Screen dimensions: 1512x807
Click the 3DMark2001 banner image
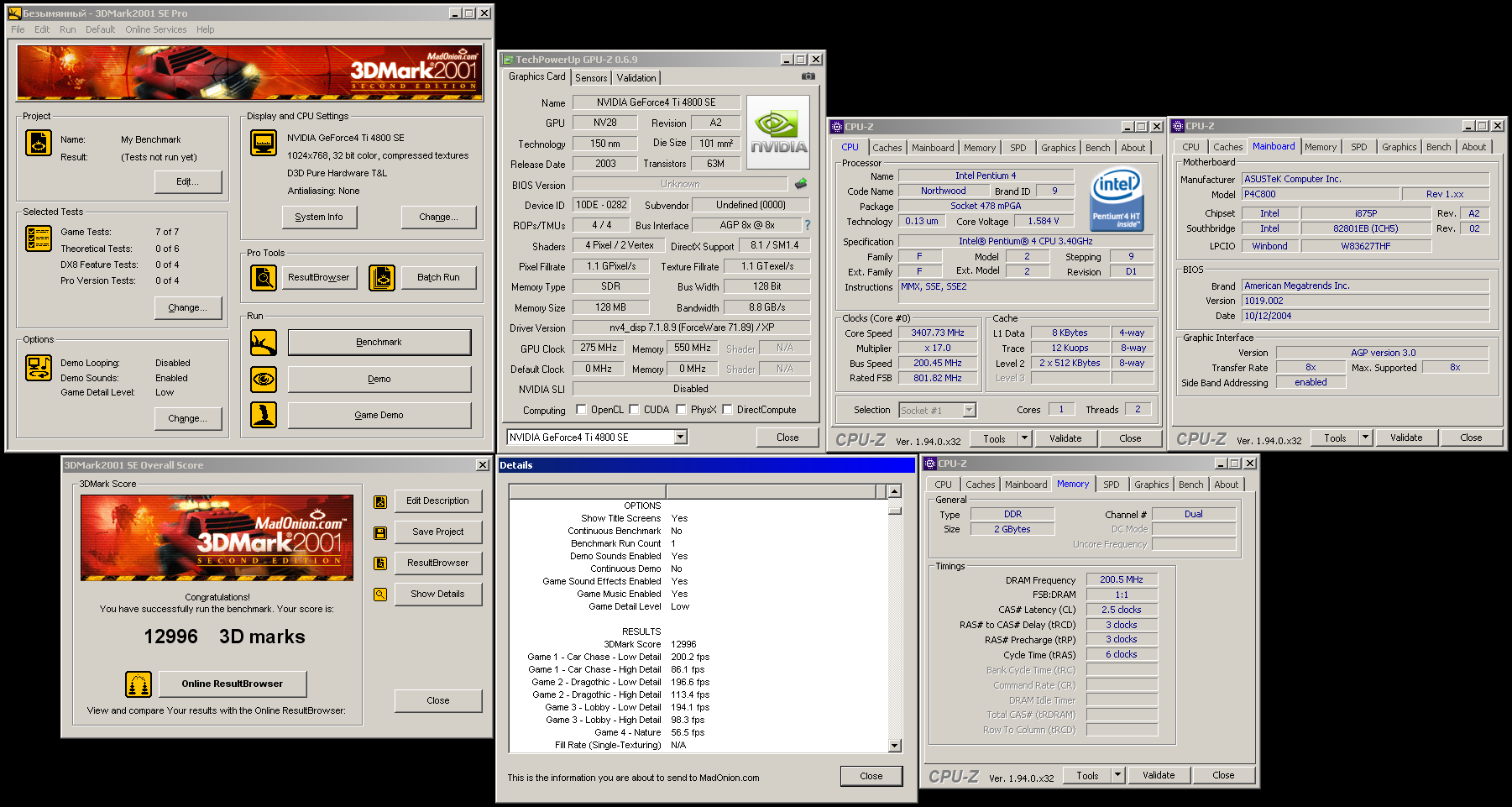coord(250,73)
